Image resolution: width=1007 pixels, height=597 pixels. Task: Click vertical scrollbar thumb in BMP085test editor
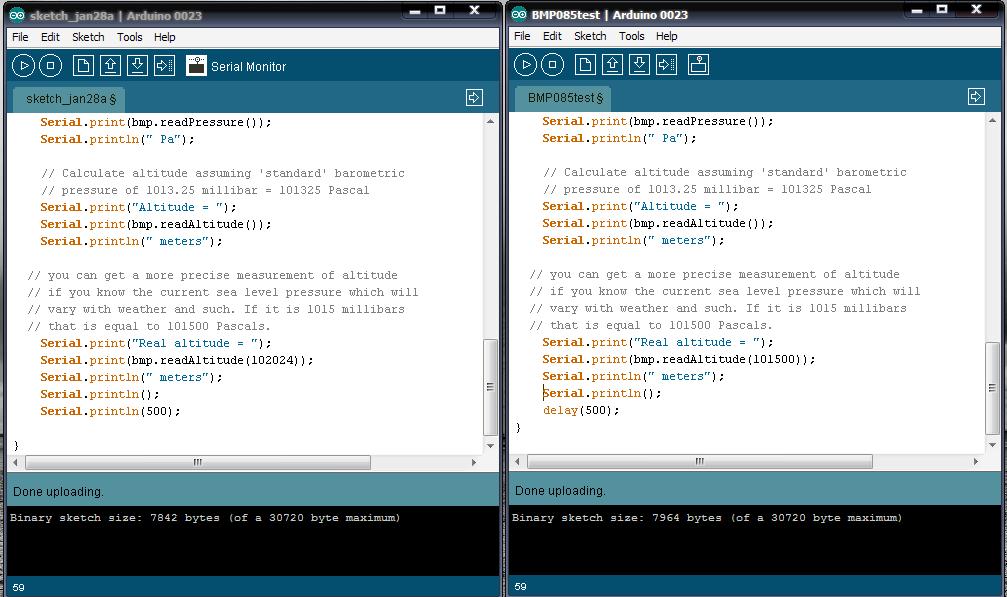point(992,388)
